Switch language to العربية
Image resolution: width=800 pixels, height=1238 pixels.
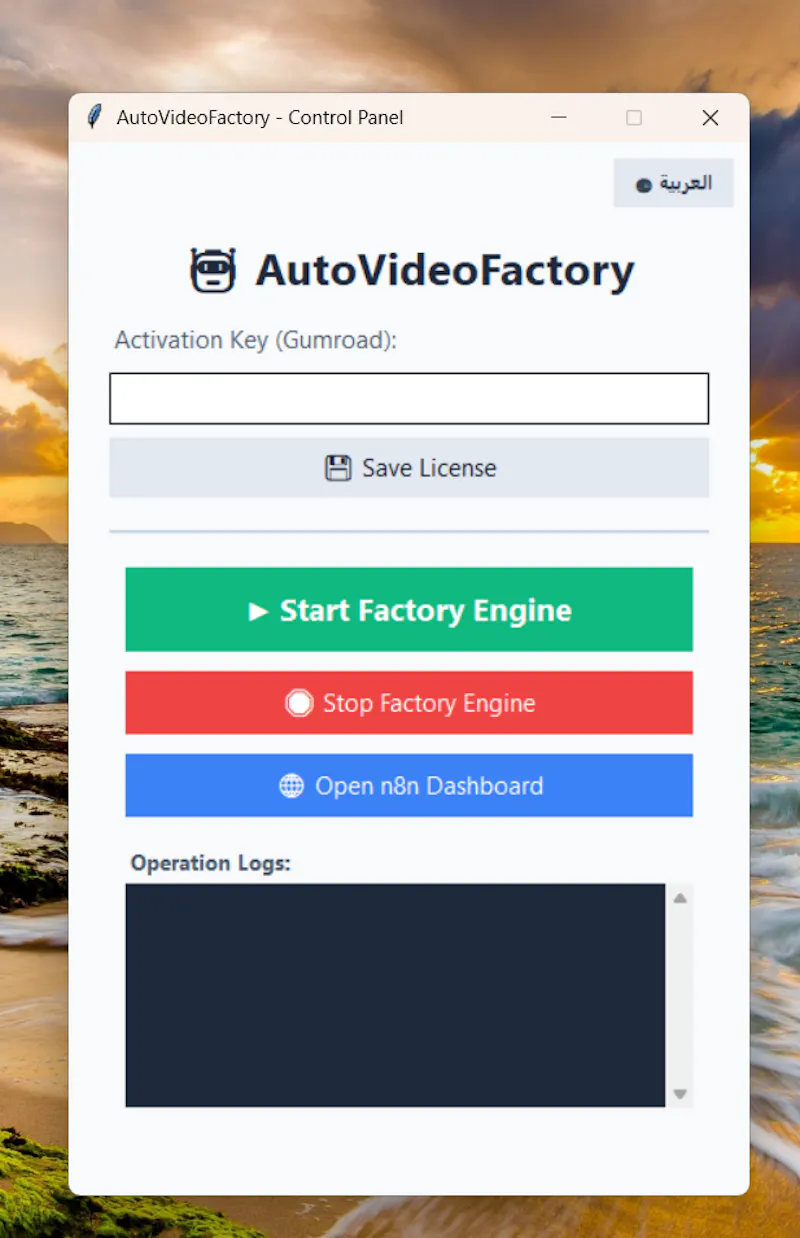(x=673, y=183)
